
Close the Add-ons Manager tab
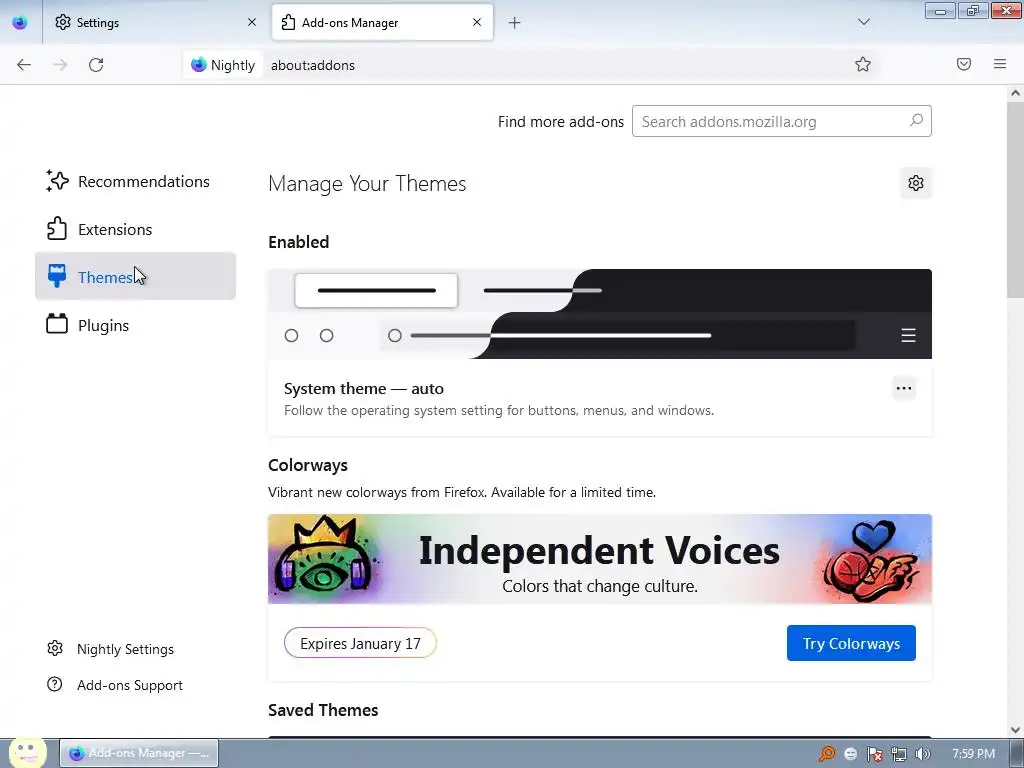(x=477, y=22)
